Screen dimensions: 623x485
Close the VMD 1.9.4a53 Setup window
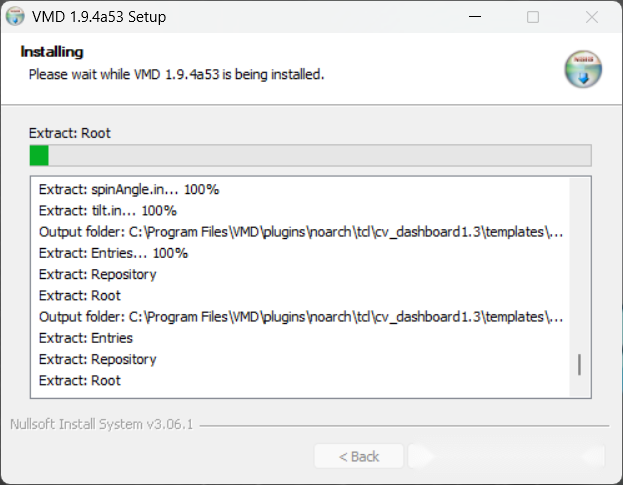tap(592, 17)
